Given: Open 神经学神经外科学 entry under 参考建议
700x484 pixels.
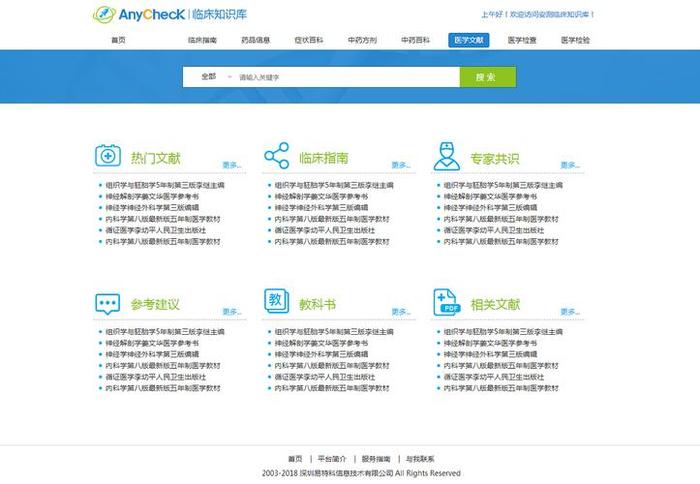Looking at the screenshot, I should click(152, 354).
